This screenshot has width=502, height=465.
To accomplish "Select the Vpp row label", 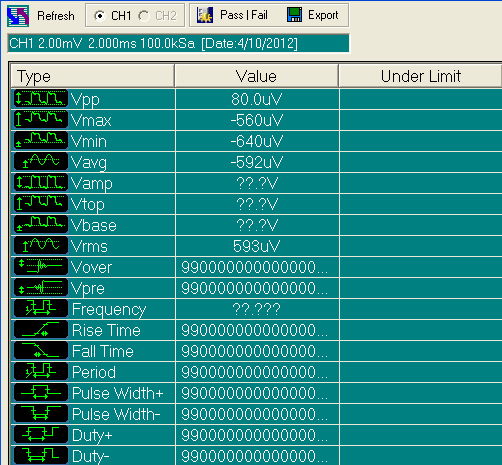I will (85, 100).
